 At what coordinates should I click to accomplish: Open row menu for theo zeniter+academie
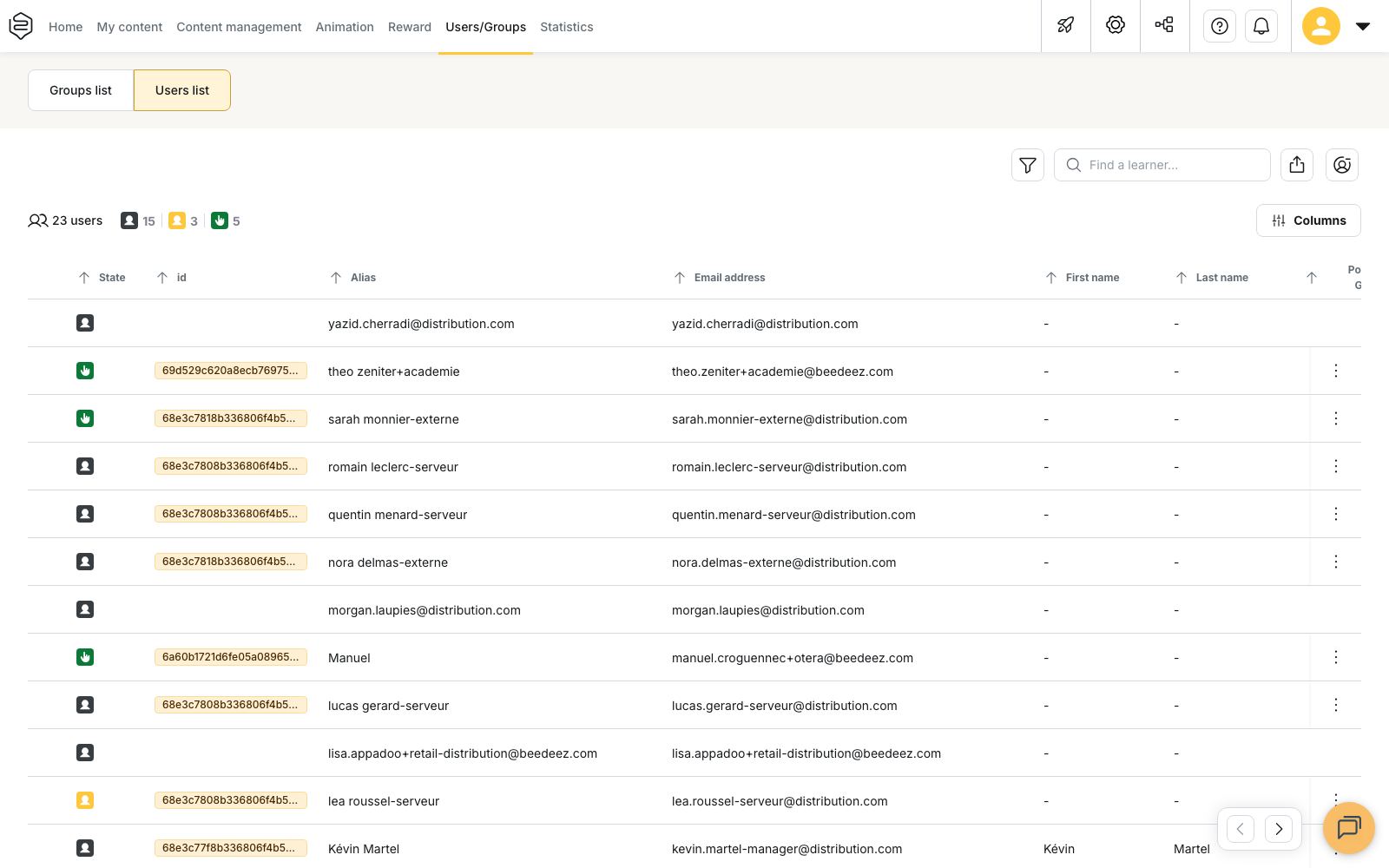[1336, 371]
